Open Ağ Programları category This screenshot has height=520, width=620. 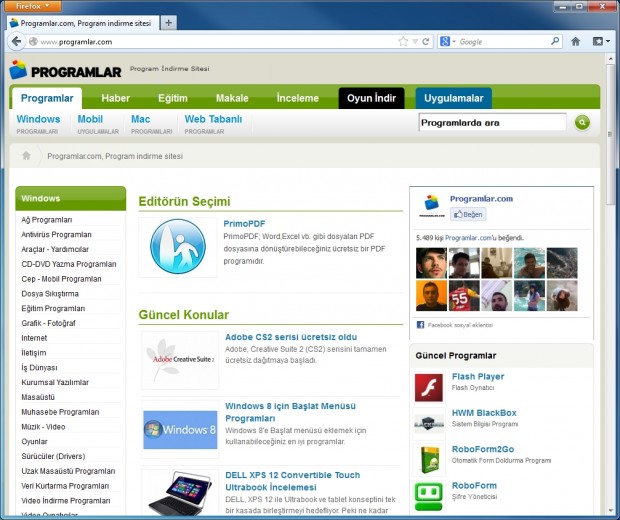coord(47,219)
